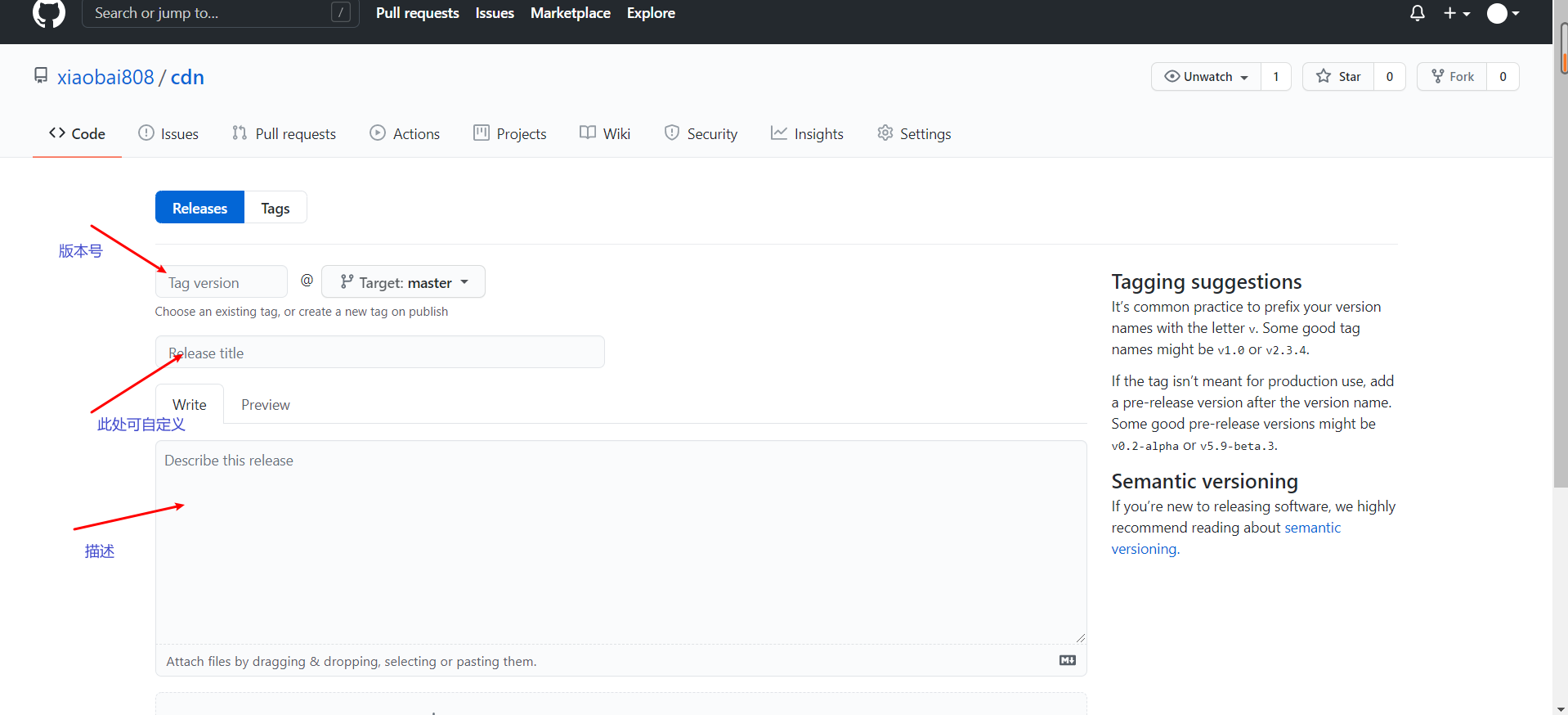1568x715 pixels.
Task: Open Explore in top navigation
Action: [651, 13]
